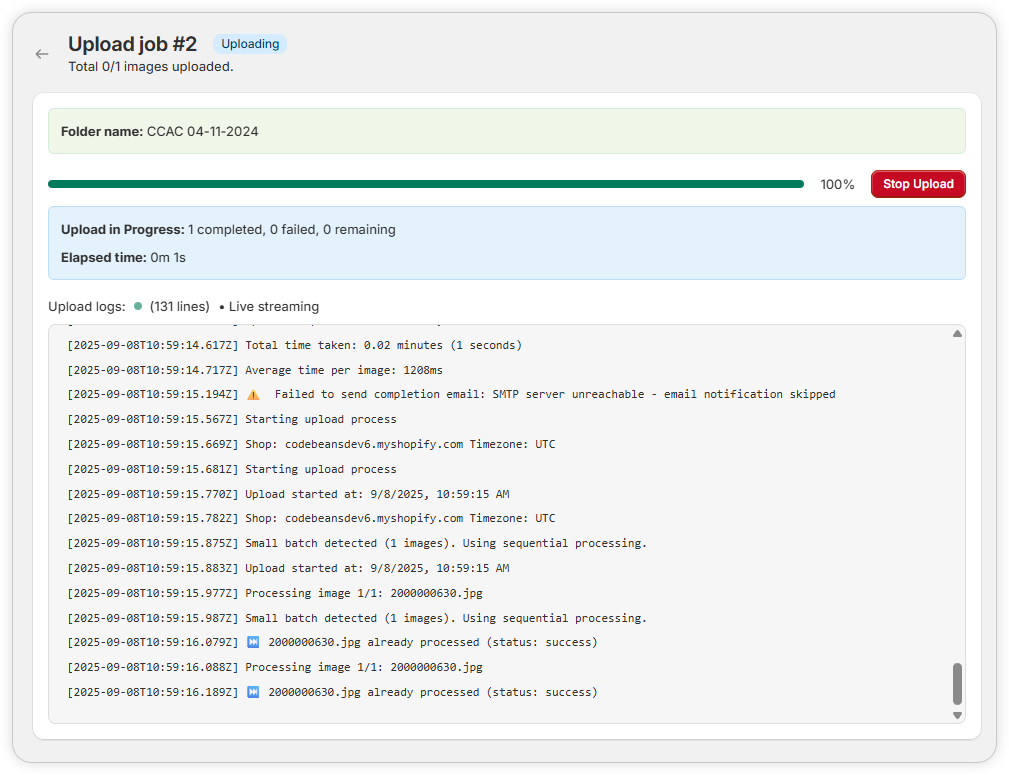Stop the upload with the red button

pos(917,184)
